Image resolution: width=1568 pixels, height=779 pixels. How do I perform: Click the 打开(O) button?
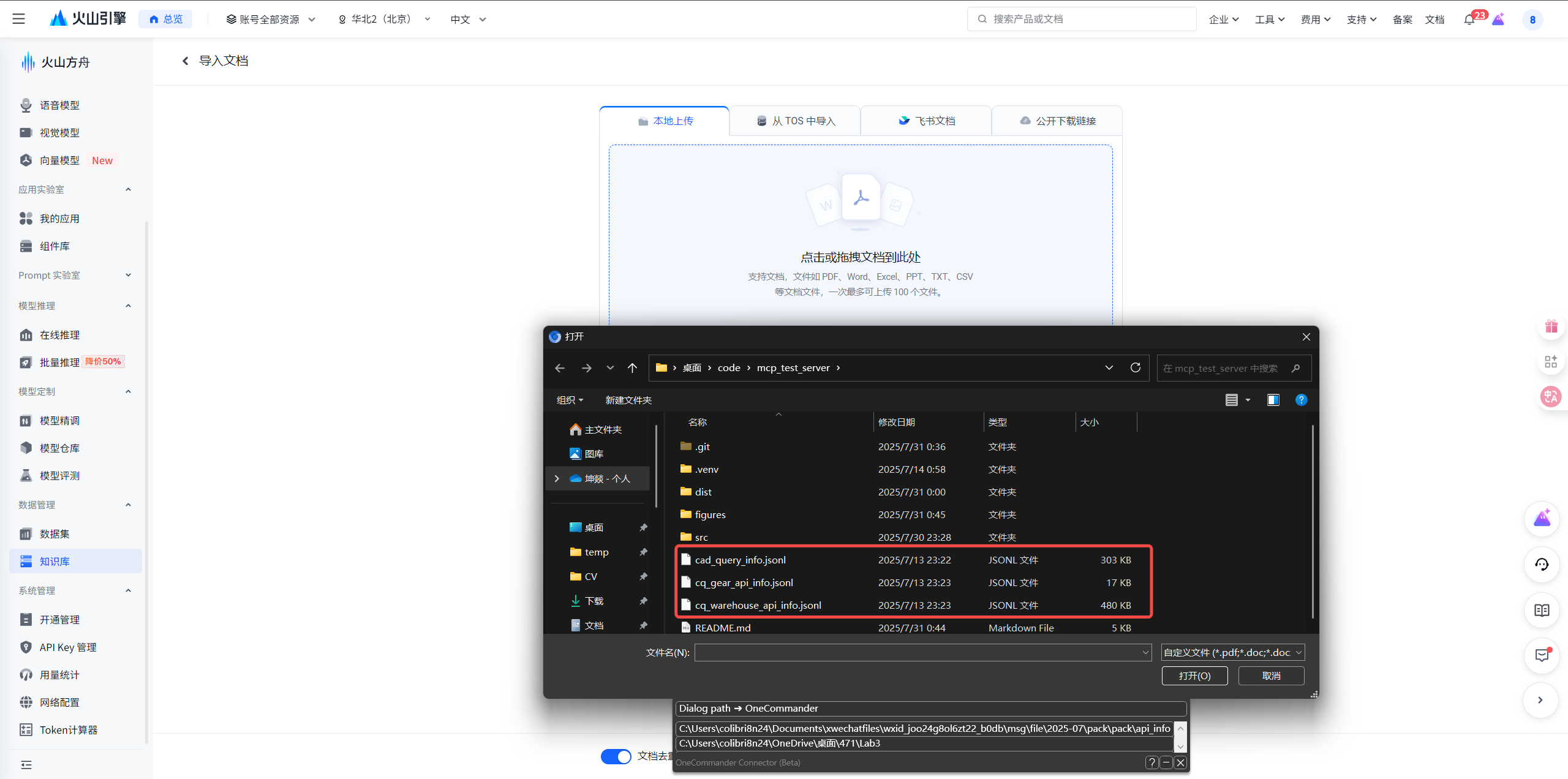coord(1194,676)
